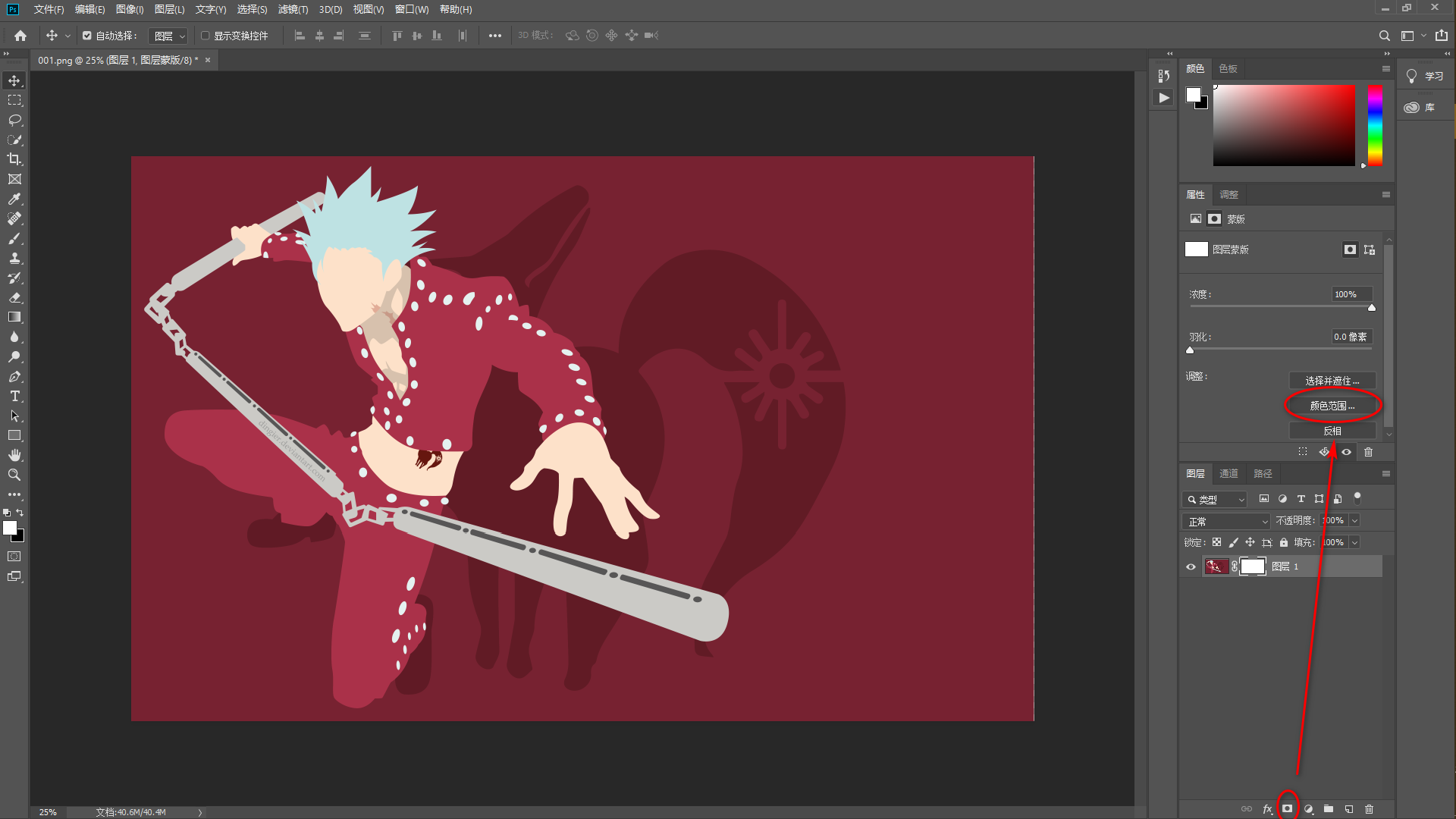Select the Frame tool

click(x=14, y=179)
